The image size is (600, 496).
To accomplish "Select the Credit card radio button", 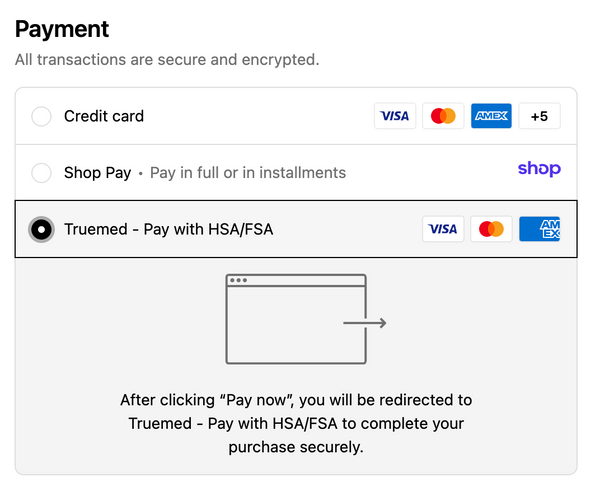I will tap(41, 116).
